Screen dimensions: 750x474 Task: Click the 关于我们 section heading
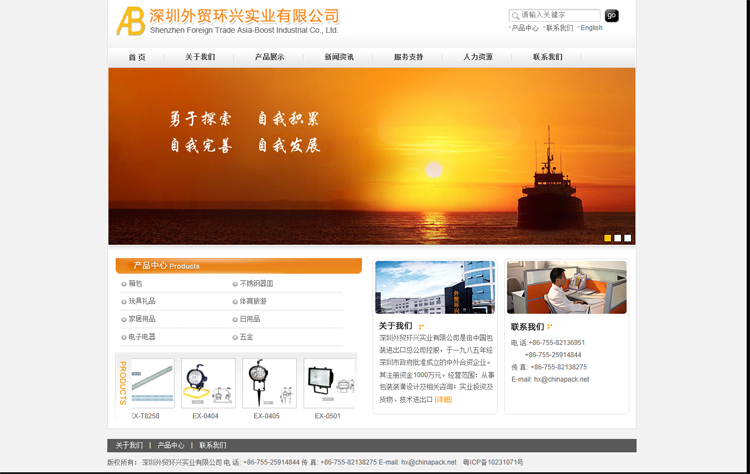pyautogui.click(x=396, y=326)
